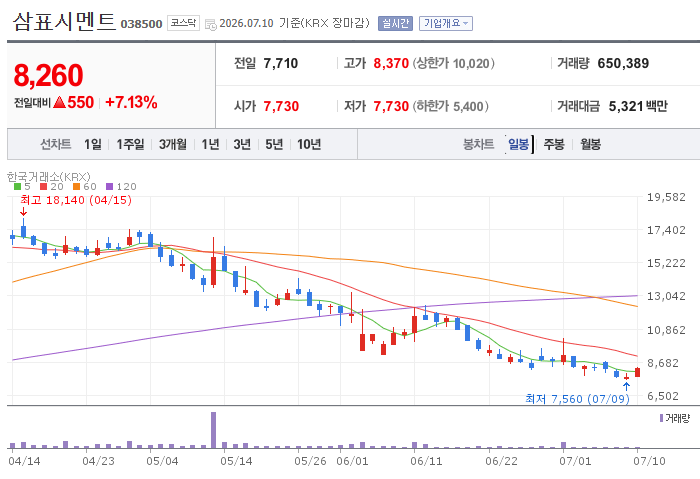Click the 한국거래소(KRX) chart label
Image resolution: width=700 pixels, height=479 pixels.
click(x=49, y=177)
